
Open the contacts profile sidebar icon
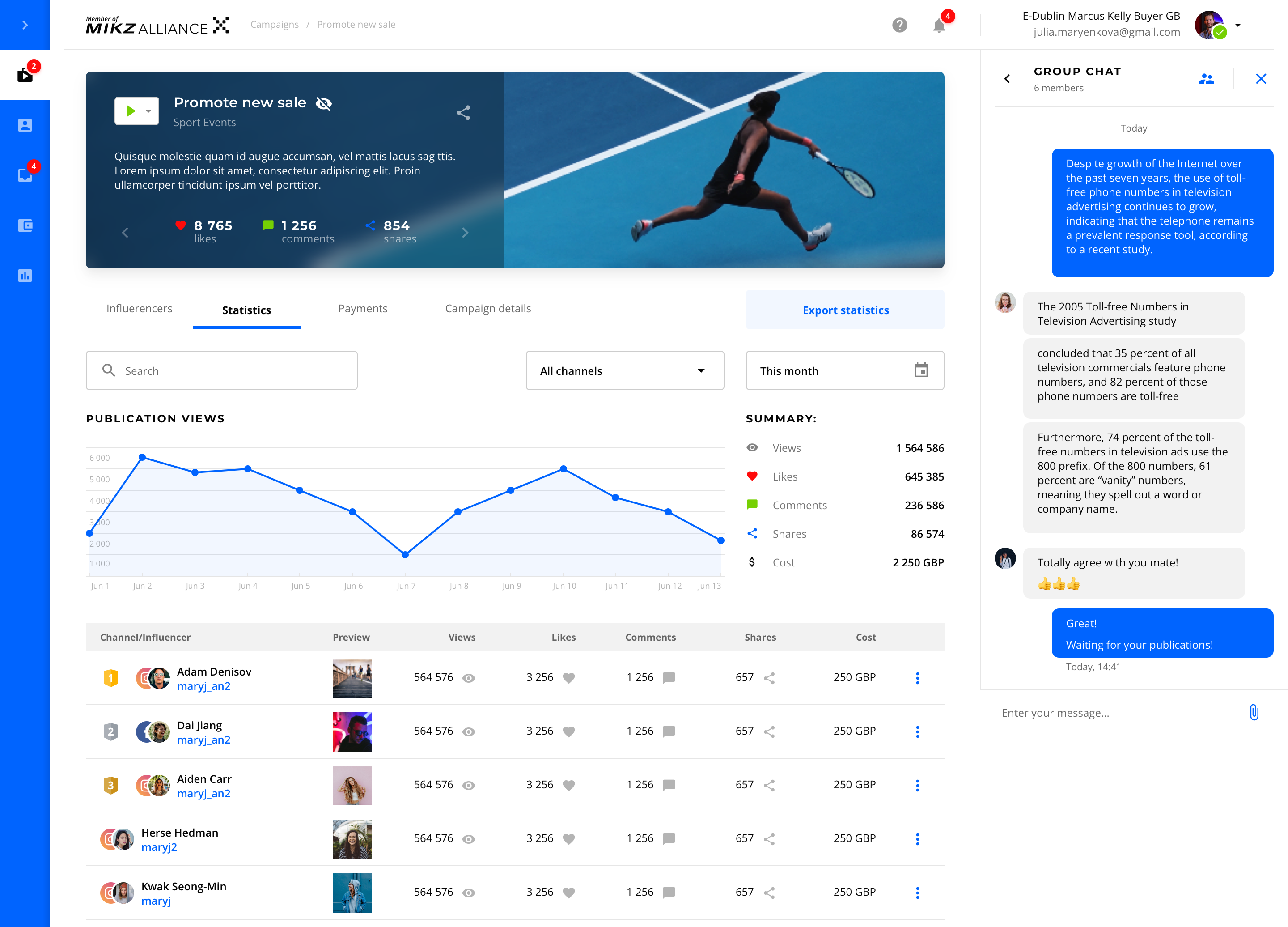pos(25,125)
